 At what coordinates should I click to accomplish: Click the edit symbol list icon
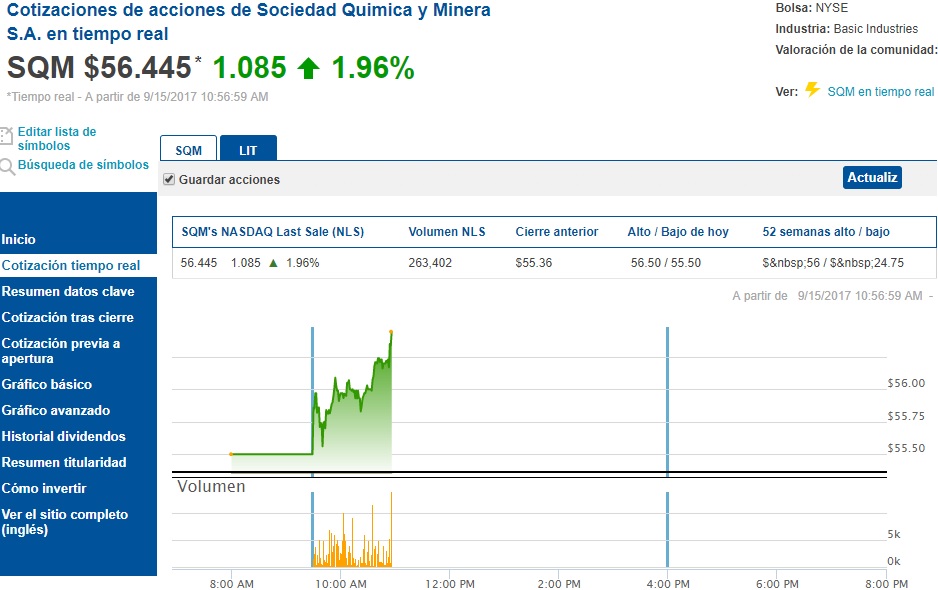(x=6, y=136)
